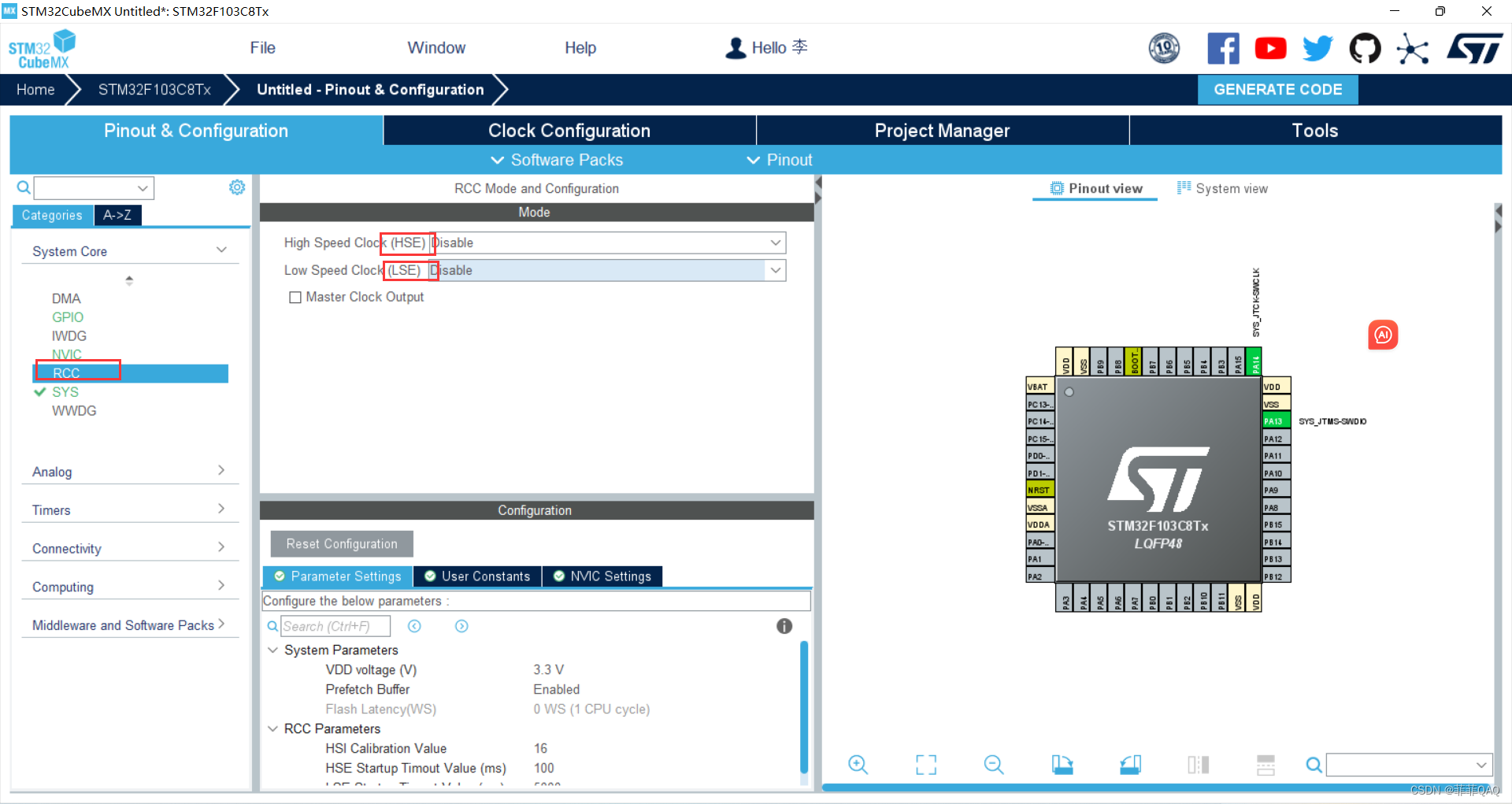Open the ST YouTube channel icon
Screen dimensions: 1512x804
pos(1270,49)
